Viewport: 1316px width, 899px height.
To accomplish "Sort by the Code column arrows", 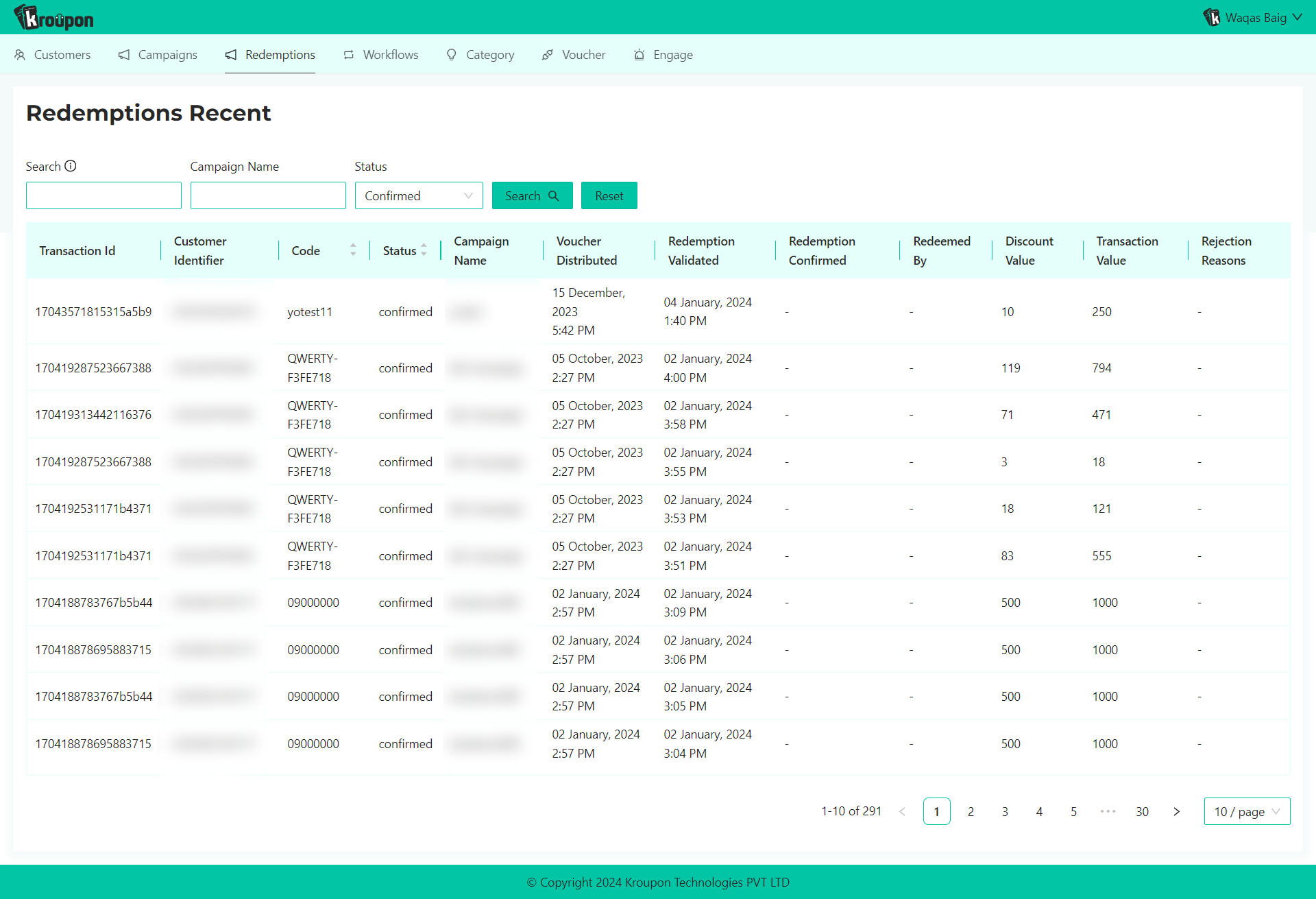I will [x=353, y=250].
